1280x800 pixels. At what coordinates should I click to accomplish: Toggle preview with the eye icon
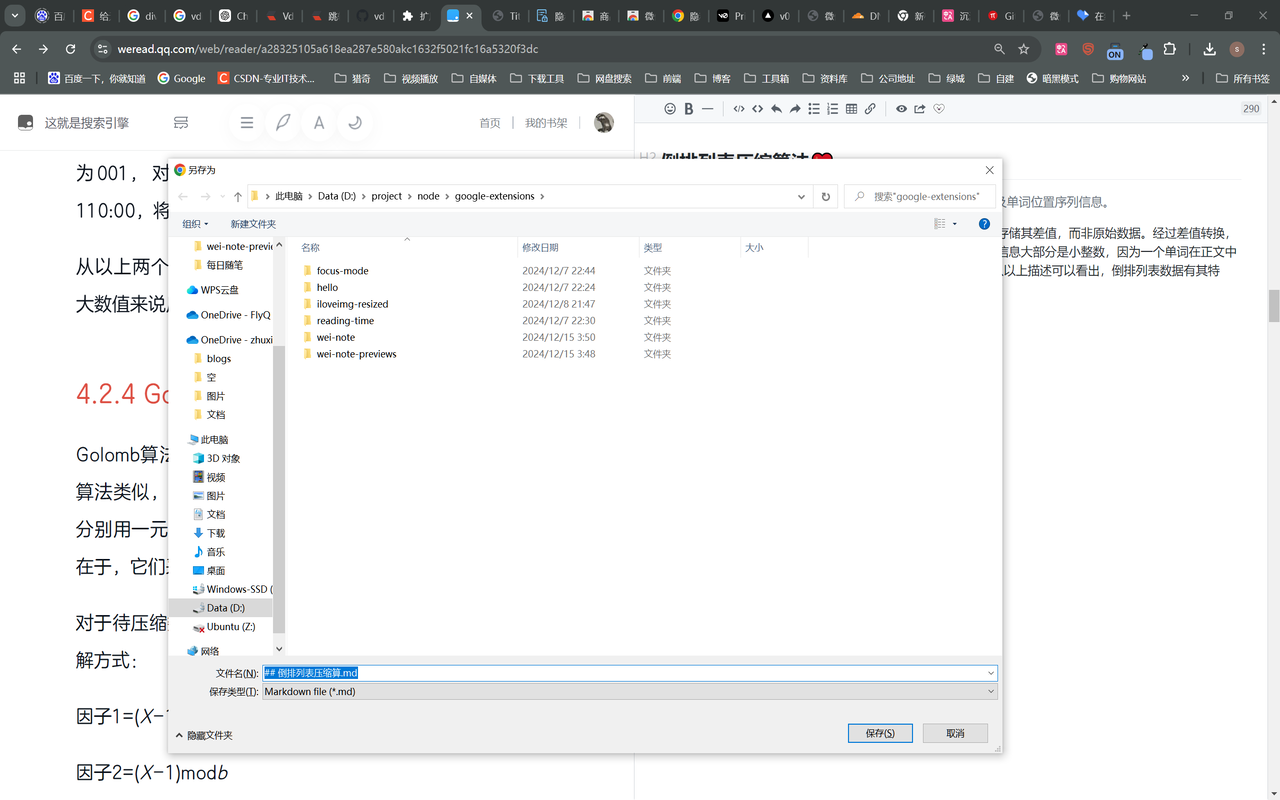901,109
